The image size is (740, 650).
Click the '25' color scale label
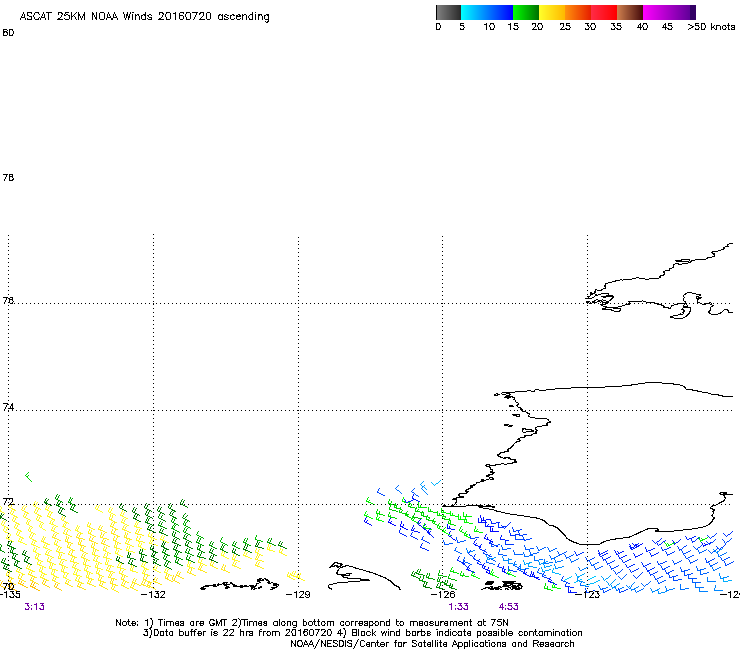tap(565, 27)
